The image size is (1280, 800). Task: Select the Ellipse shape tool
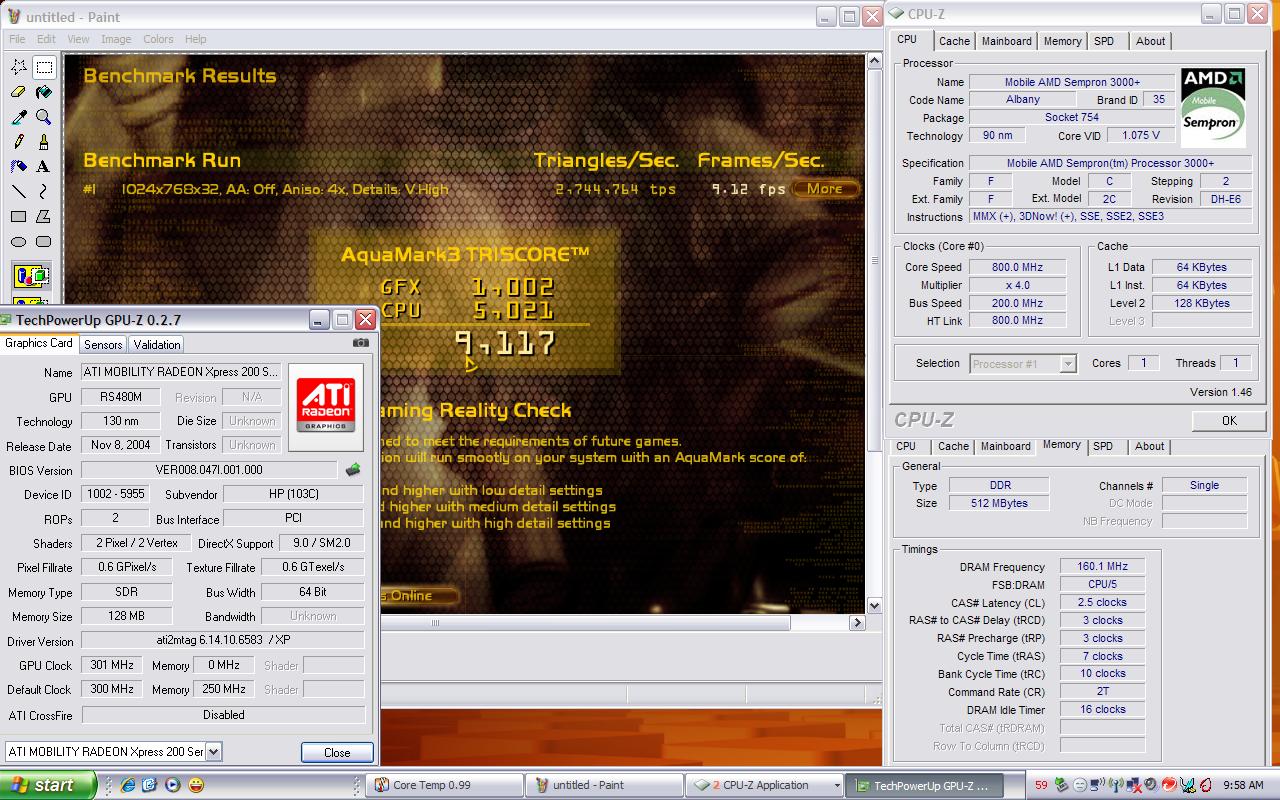pos(19,241)
